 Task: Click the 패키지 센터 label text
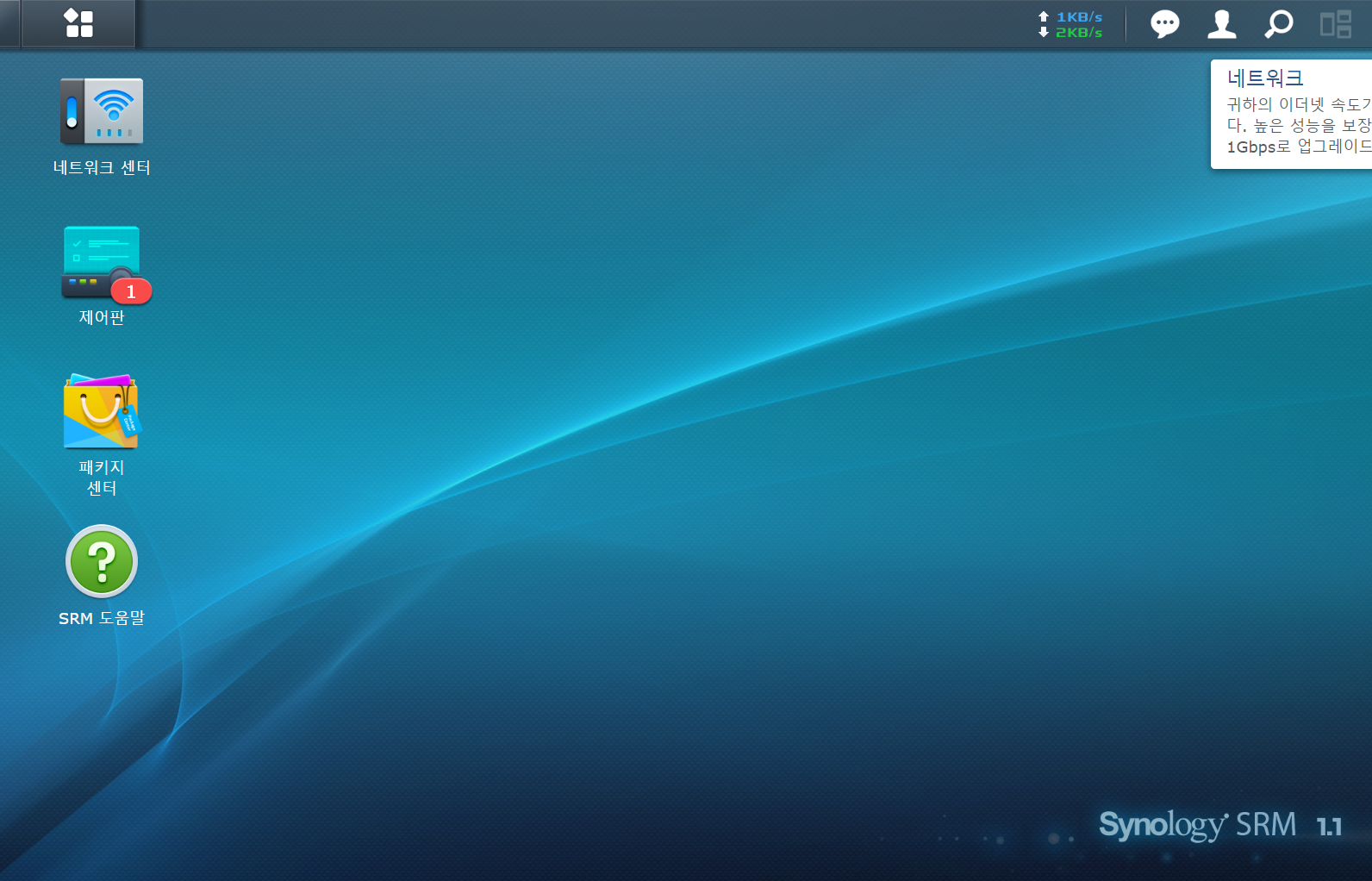tap(102, 478)
